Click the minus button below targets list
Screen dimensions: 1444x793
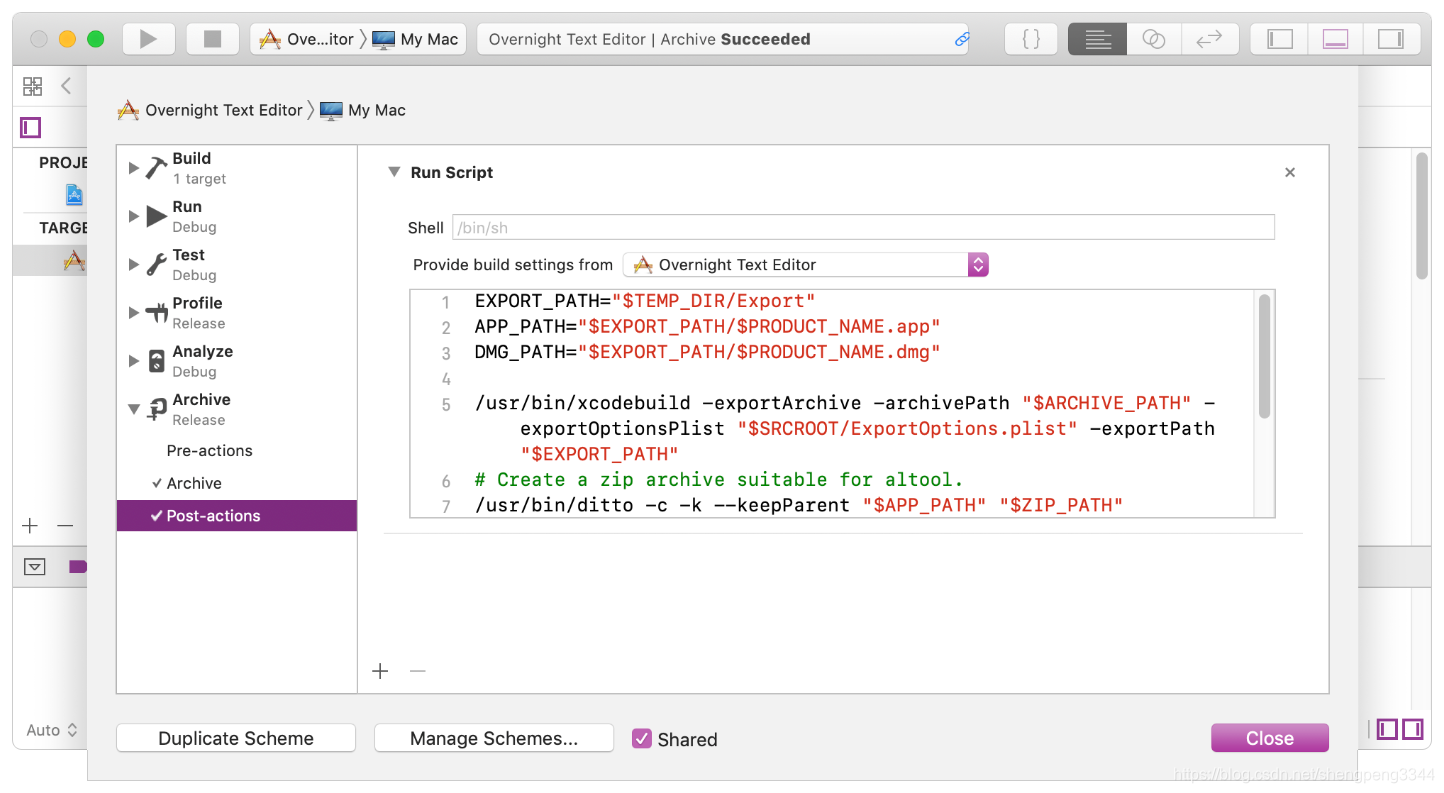(65, 526)
